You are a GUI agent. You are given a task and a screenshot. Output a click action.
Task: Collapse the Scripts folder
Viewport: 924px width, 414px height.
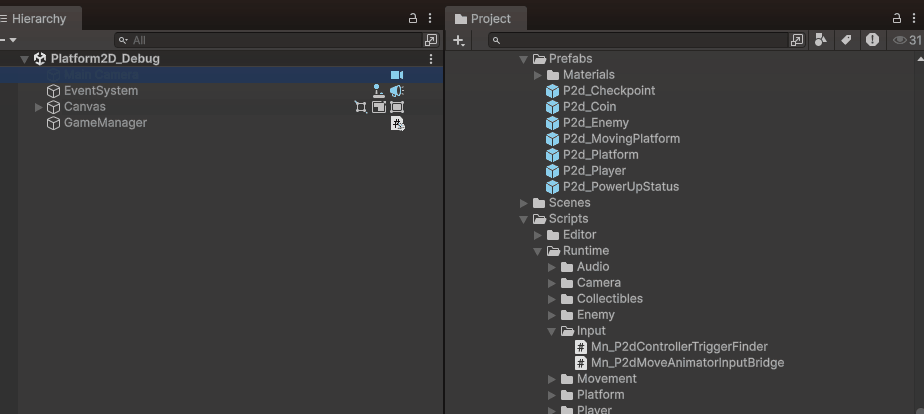523,219
